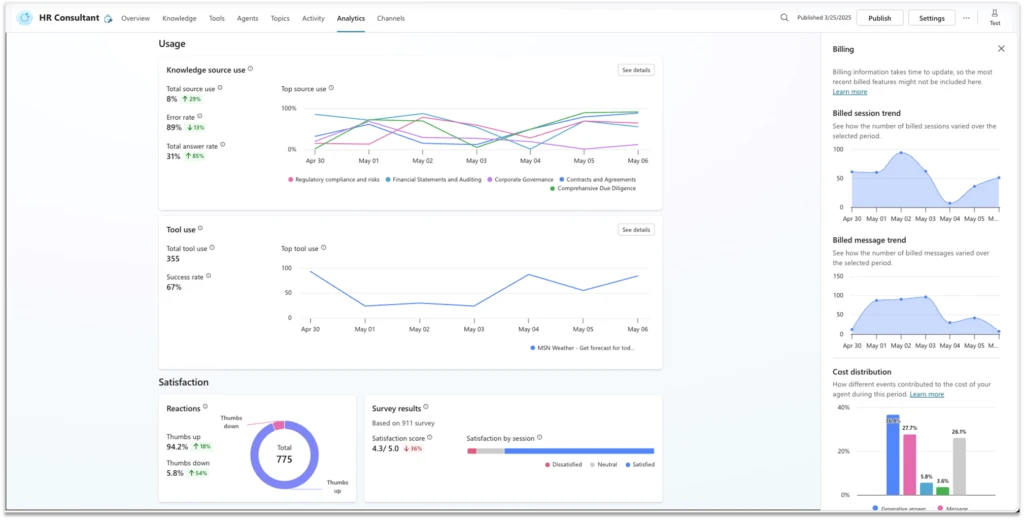This screenshot has width=1024, height=520.
Task: Click info icon beside Knowledge source use
Action: pyautogui.click(x=250, y=69)
